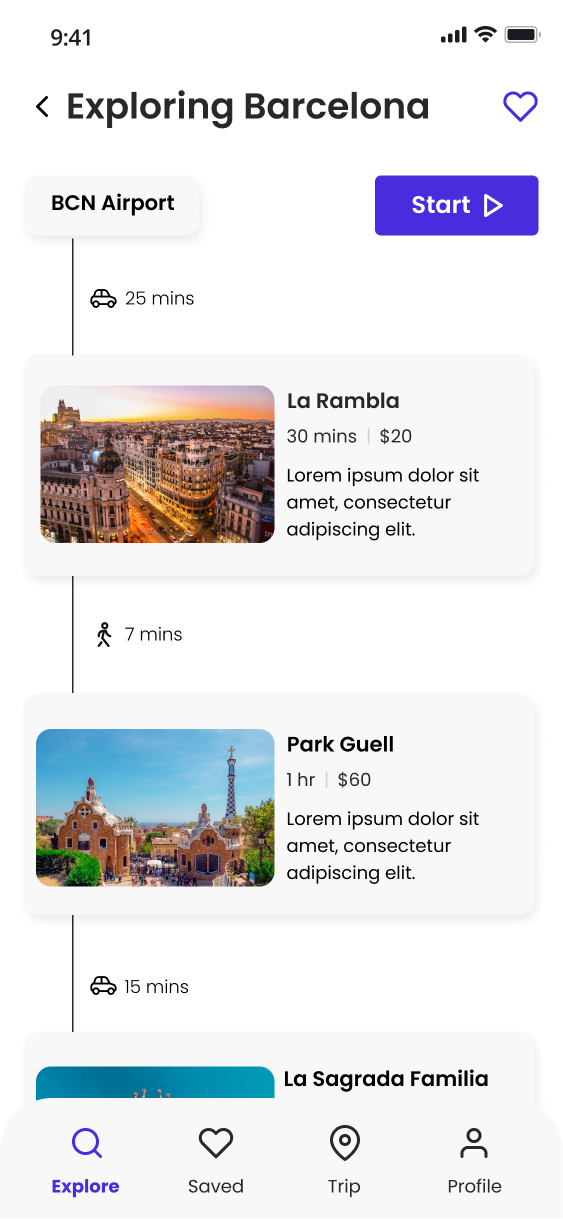This screenshot has width=563, height=1219.
Task: Select the BCN Airport chip
Action: [x=113, y=206]
